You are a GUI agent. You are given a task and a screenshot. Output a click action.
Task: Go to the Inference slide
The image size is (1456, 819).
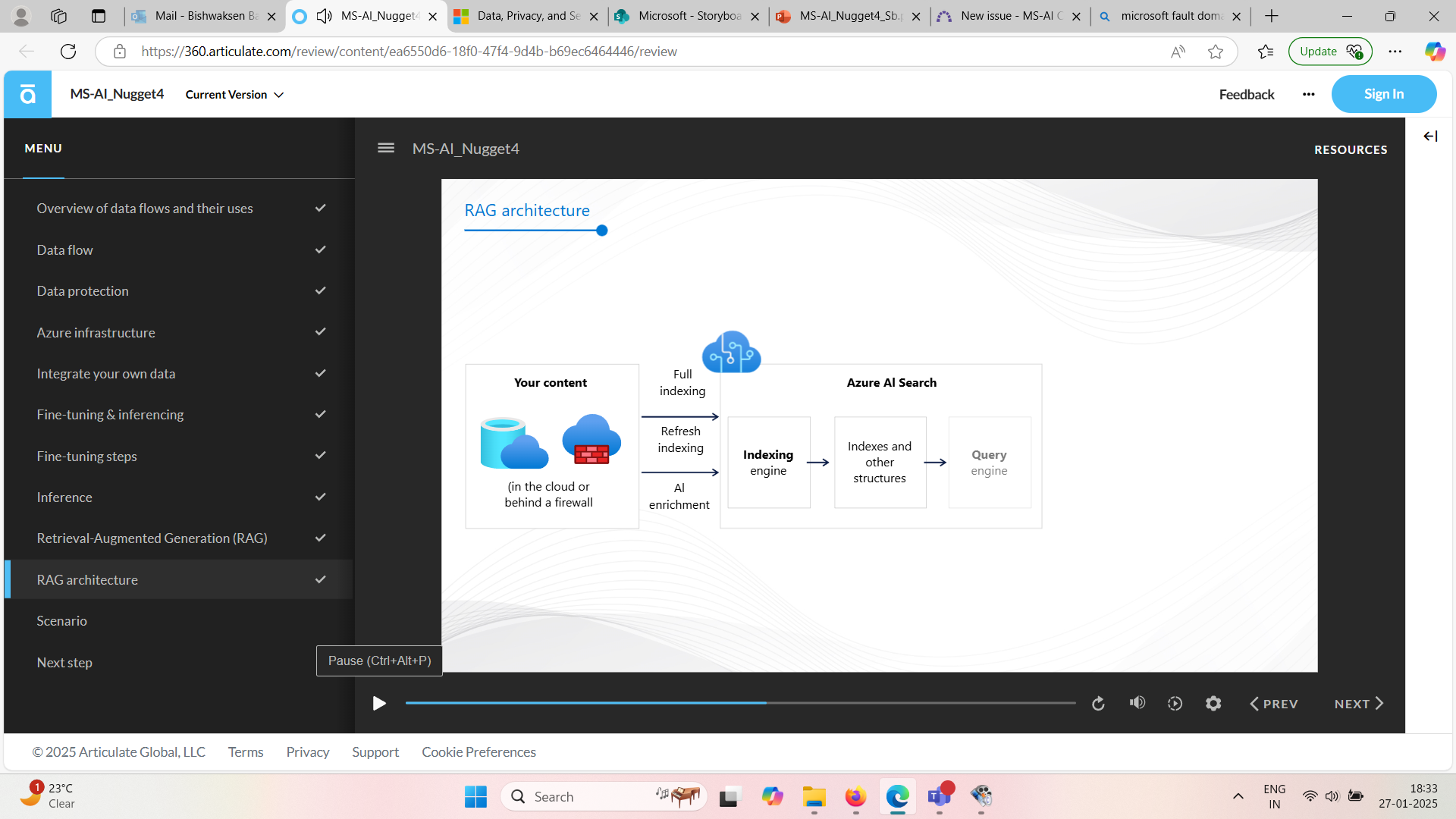[x=179, y=497]
